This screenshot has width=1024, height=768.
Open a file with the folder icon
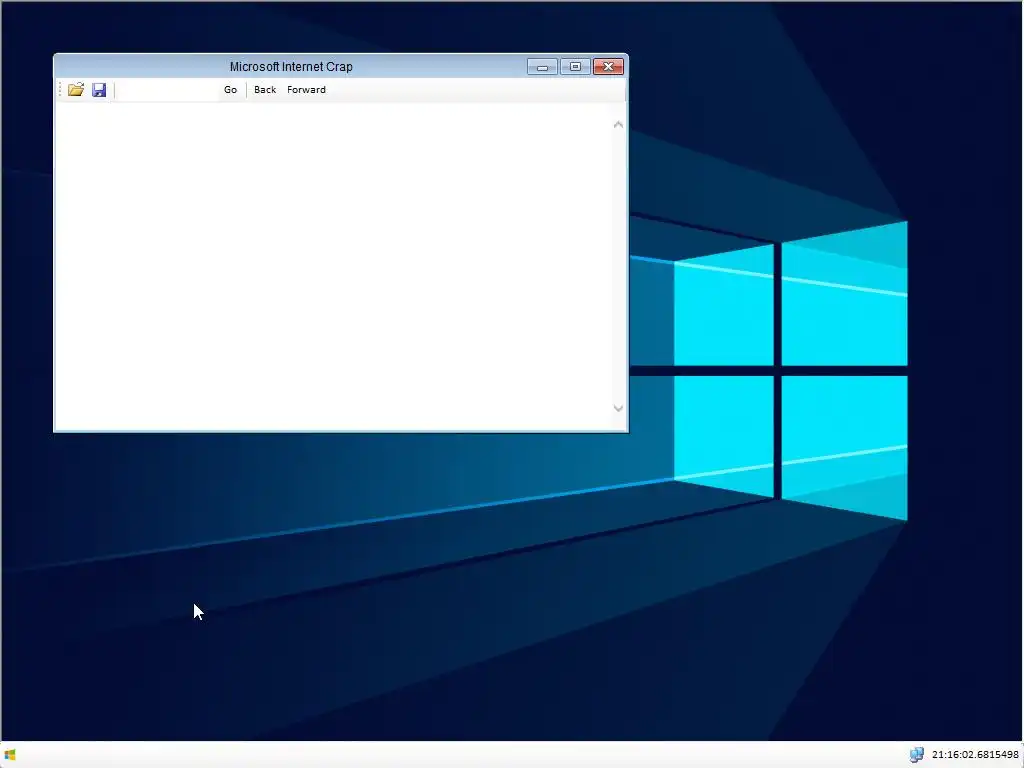coord(76,89)
